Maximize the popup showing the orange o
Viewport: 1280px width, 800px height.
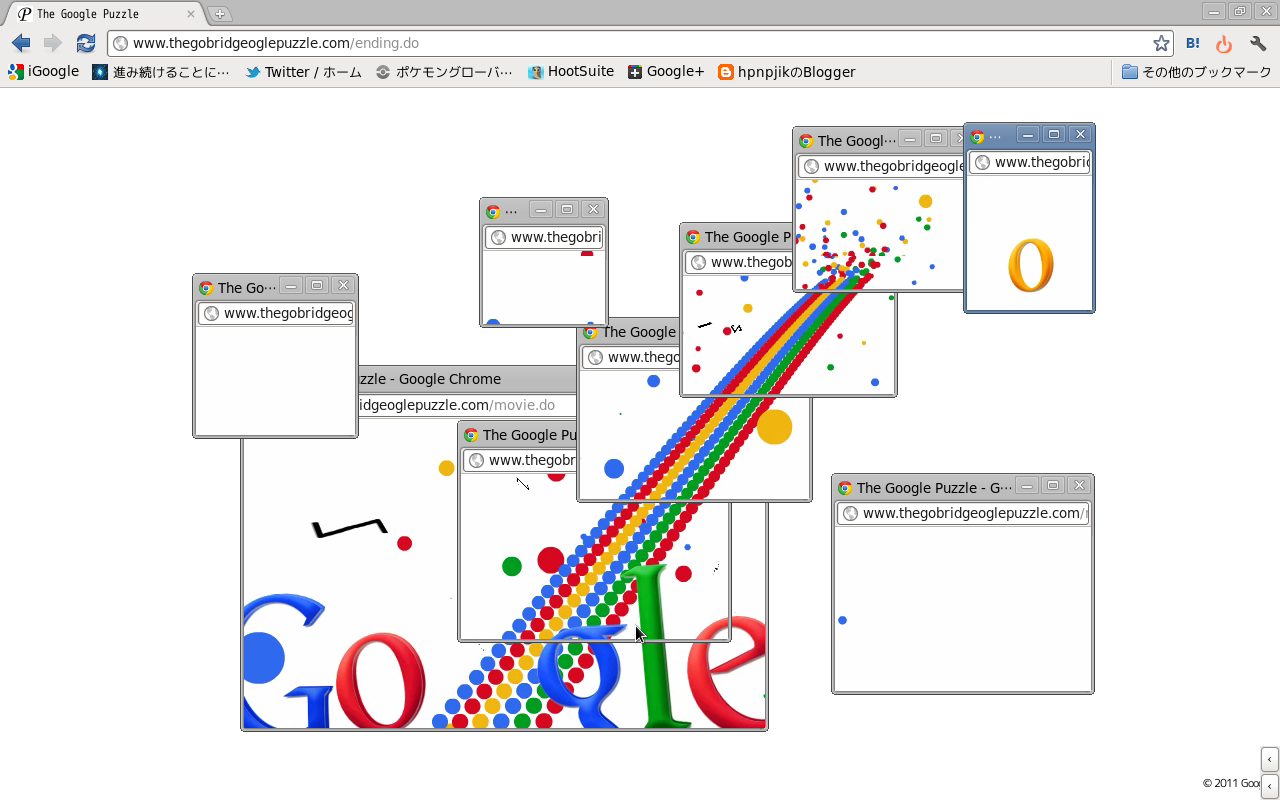[x=1054, y=134]
